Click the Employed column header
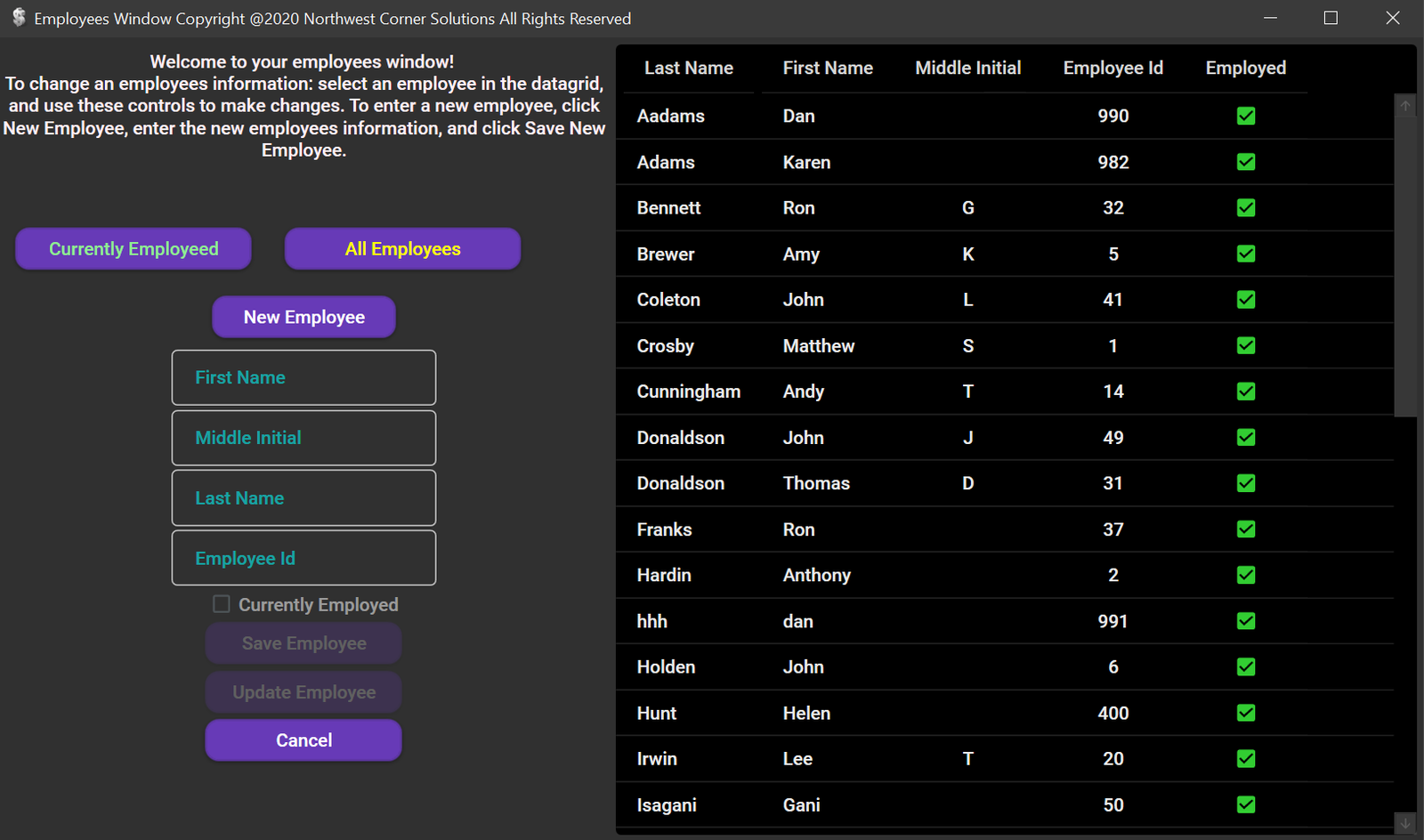 pyautogui.click(x=1245, y=69)
